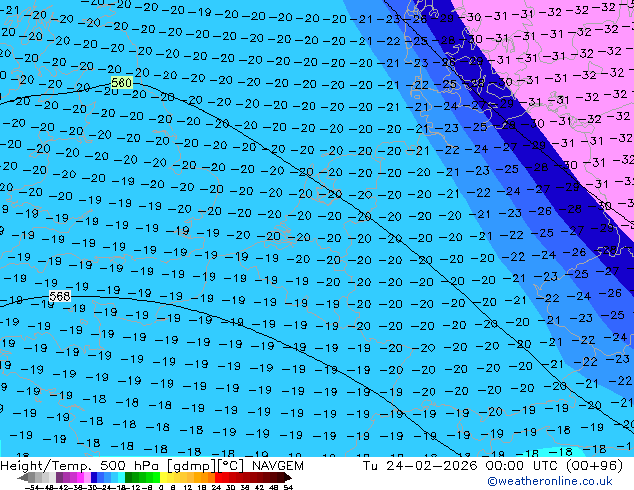Click the dark right arrow of the legend
The width and height of the screenshot is (634, 490).
click(288, 477)
